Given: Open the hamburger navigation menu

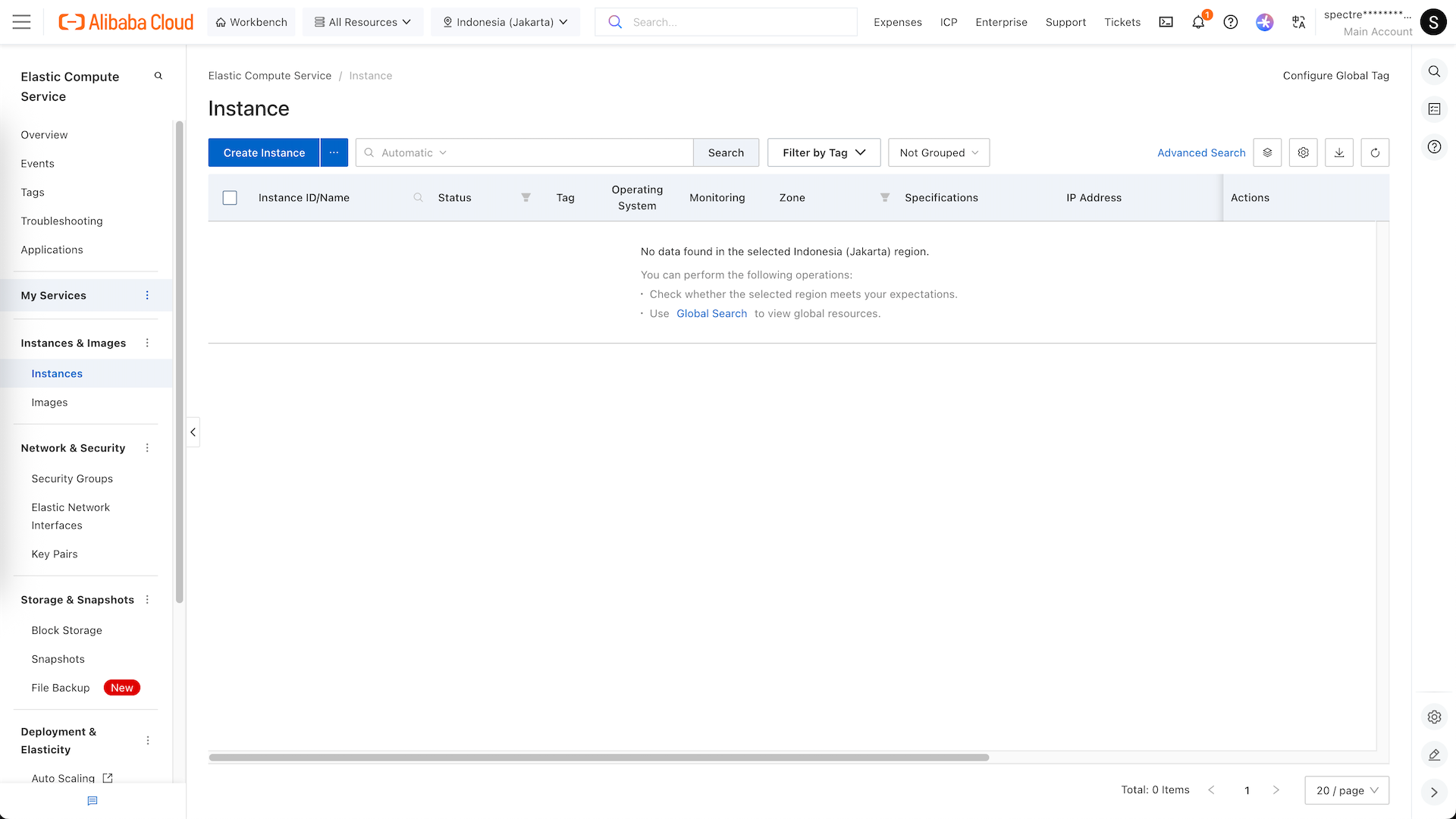Looking at the screenshot, I should pyautogui.click(x=22, y=22).
